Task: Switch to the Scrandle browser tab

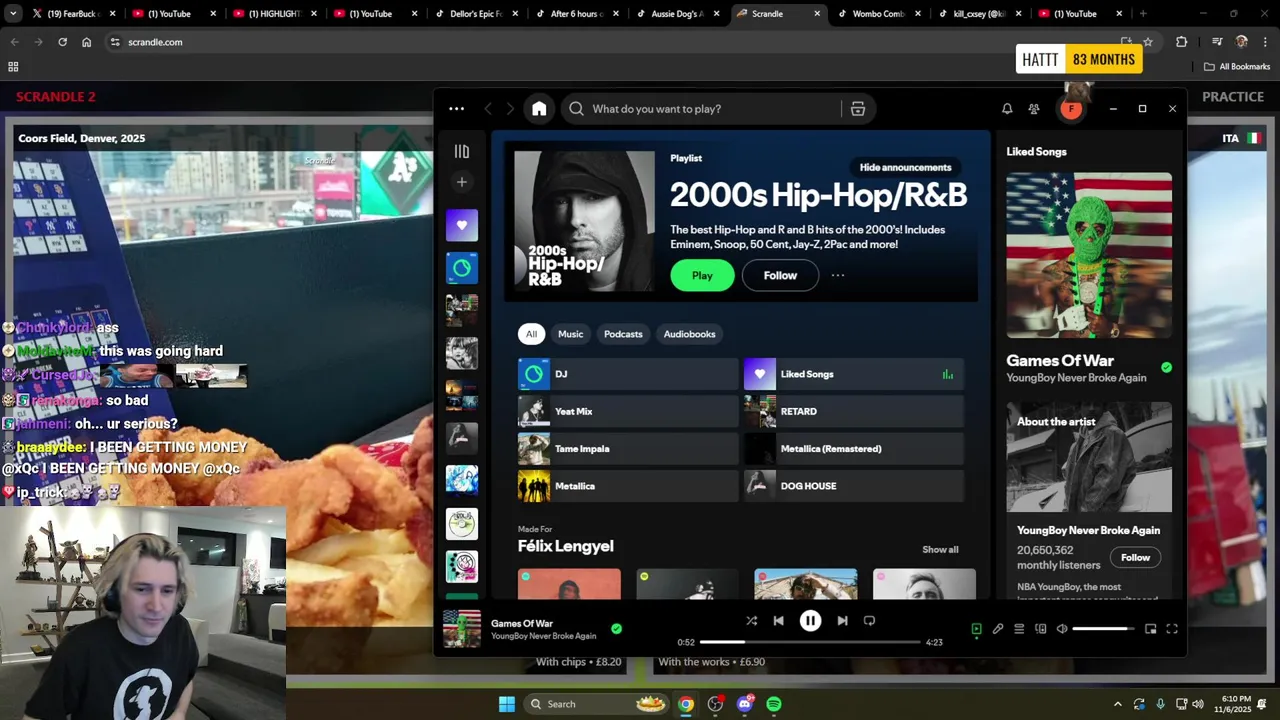Action: [777, 14]
